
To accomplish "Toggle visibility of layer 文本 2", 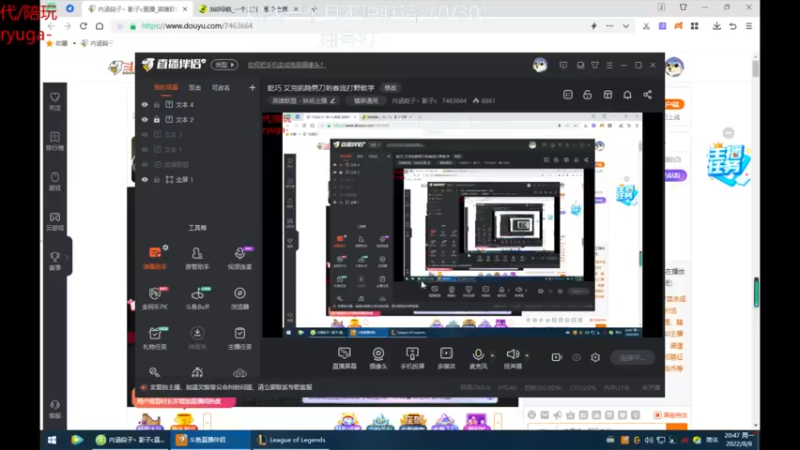I will (x=145, y=119).
